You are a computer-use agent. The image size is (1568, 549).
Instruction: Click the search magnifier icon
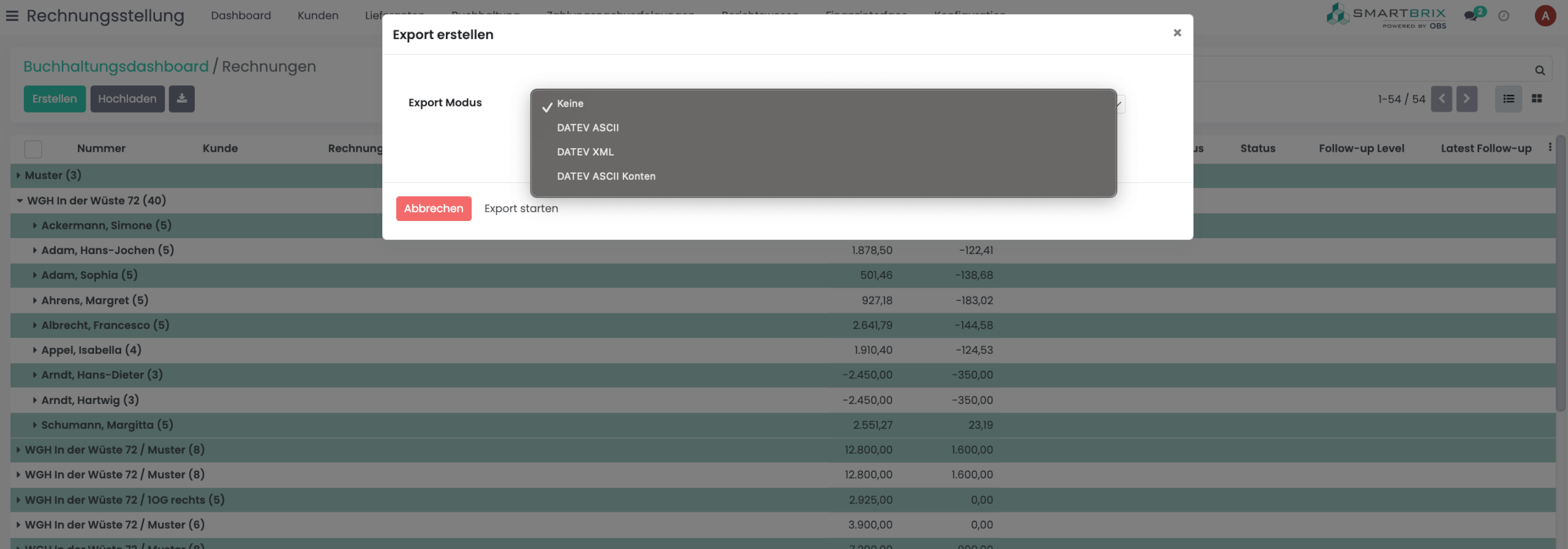[1540, 70]
